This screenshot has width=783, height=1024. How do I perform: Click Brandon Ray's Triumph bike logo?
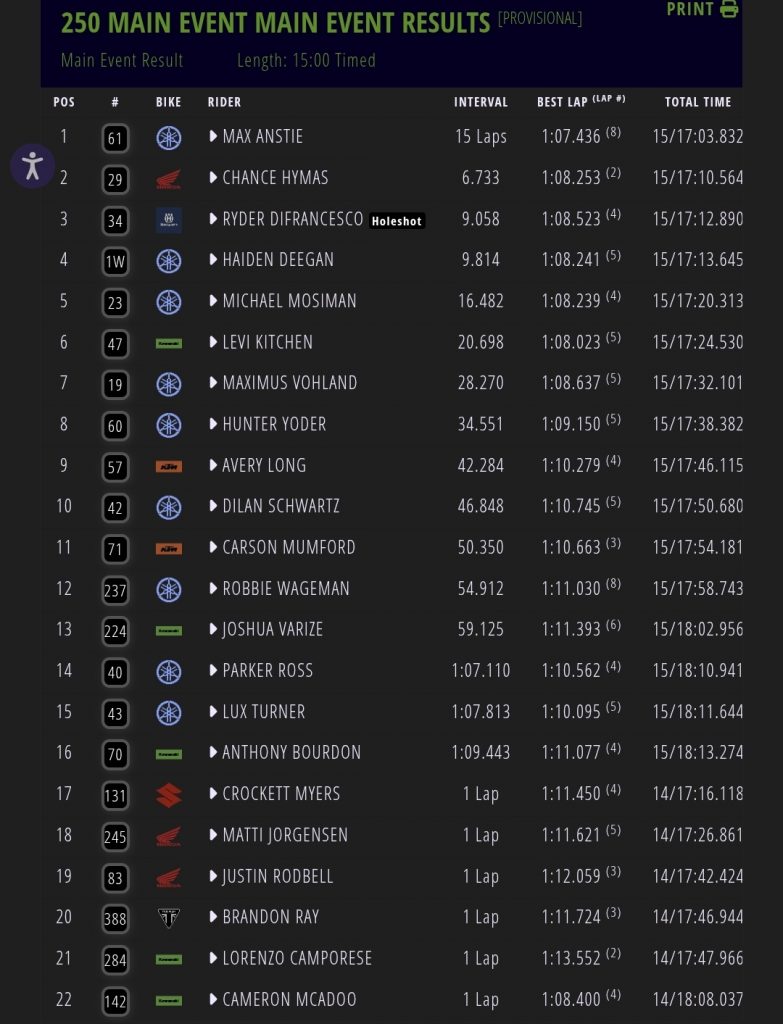point(169,918)
